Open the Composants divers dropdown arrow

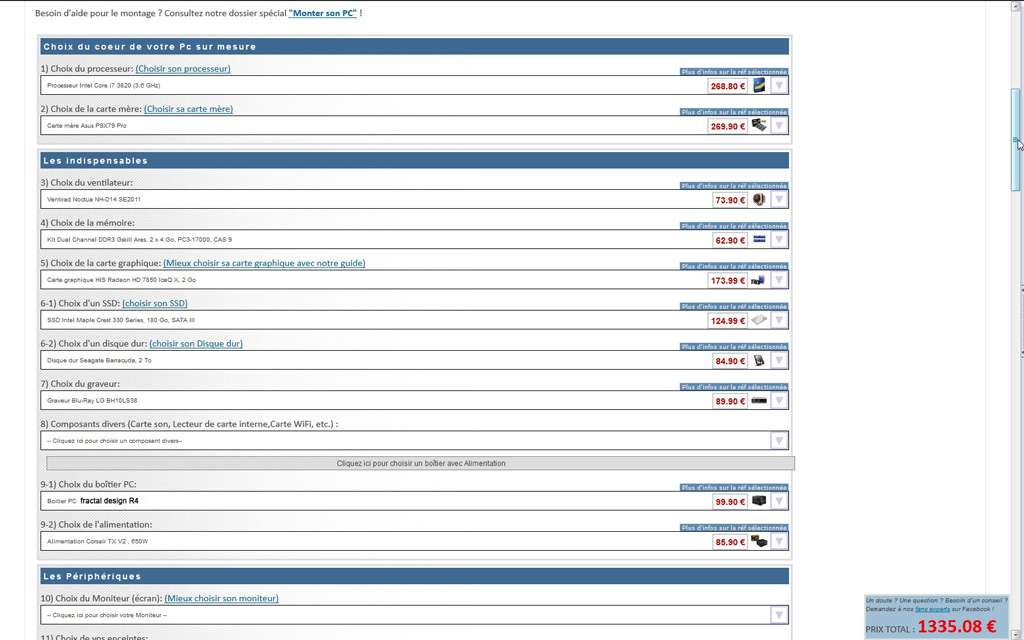click(x=778, y=441)
